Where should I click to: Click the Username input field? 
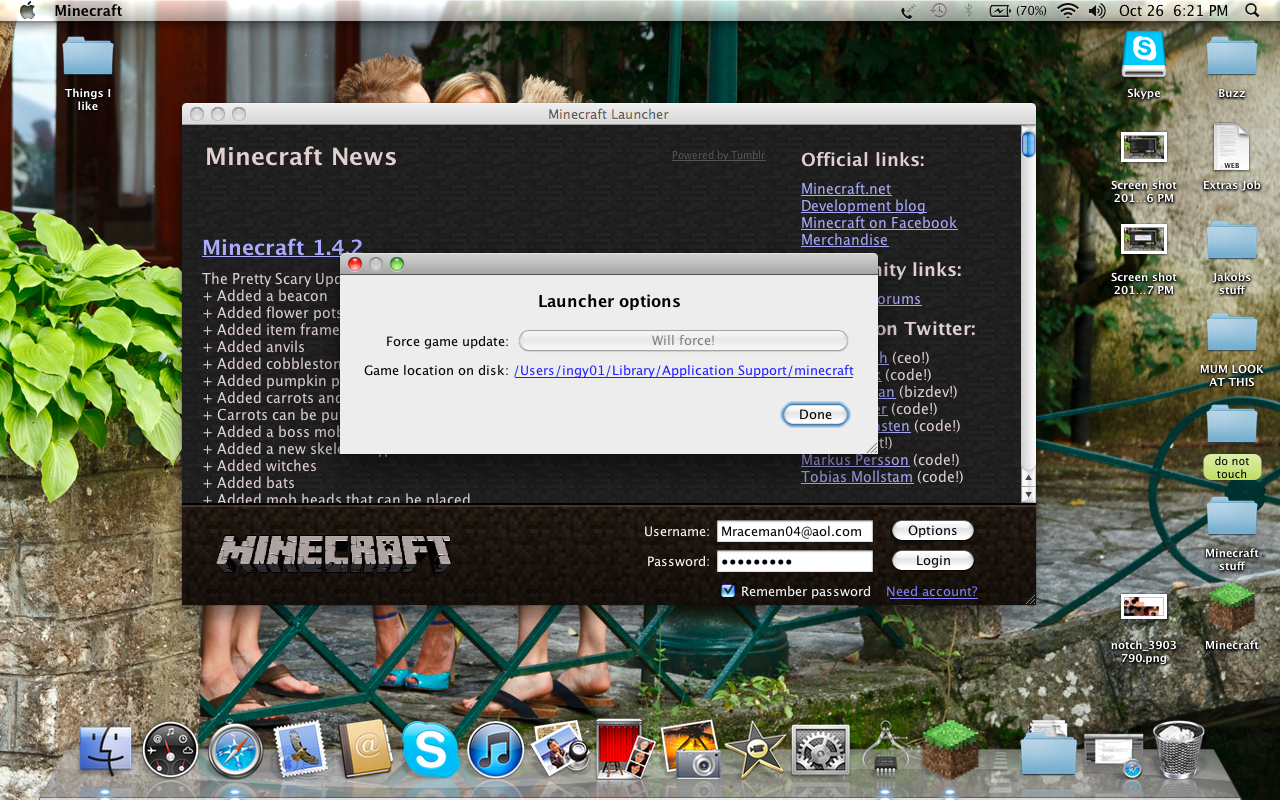(795, 531)
